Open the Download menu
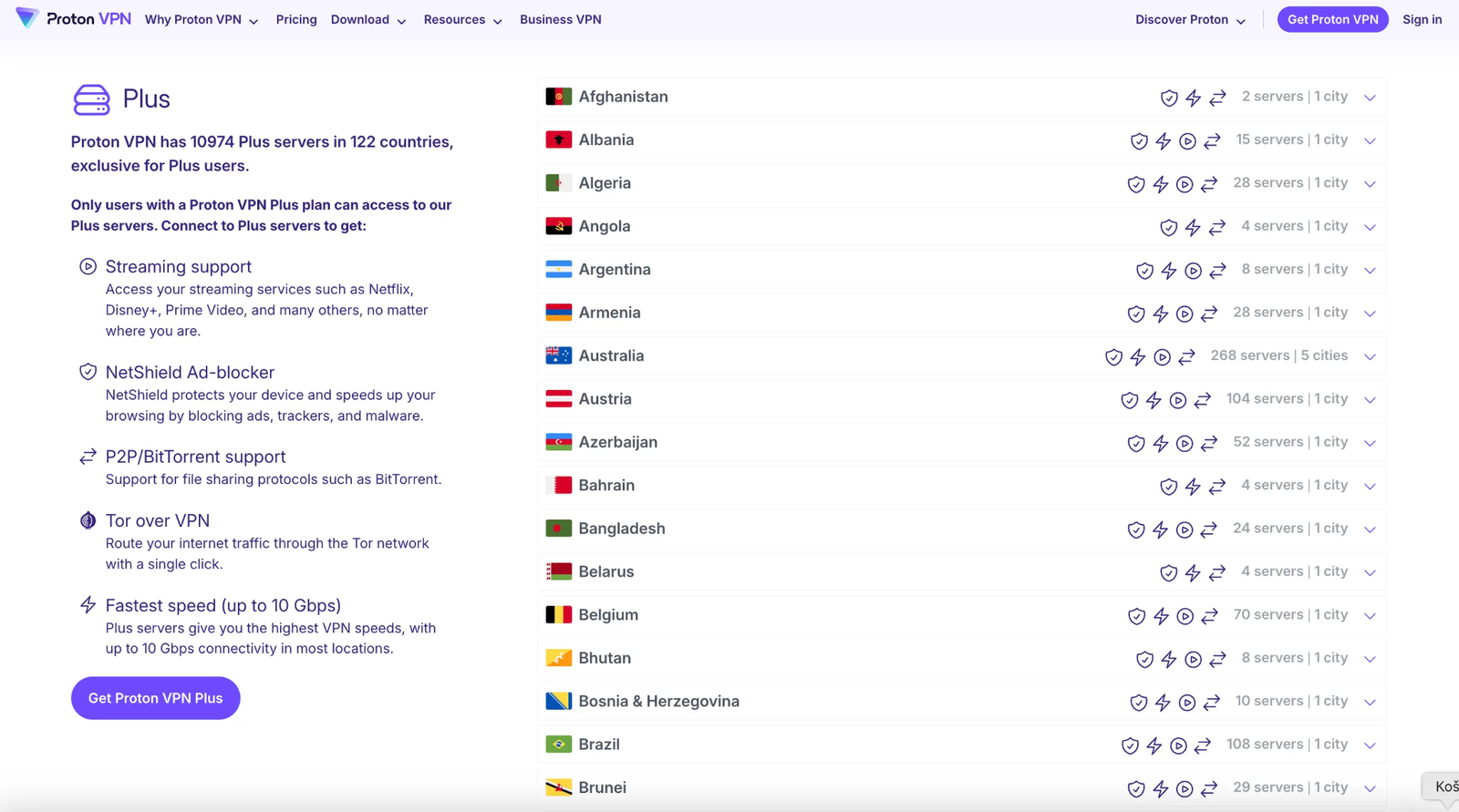Image resolution: width=1459 pixels, height=812 pixels. [x=368, y=19]
